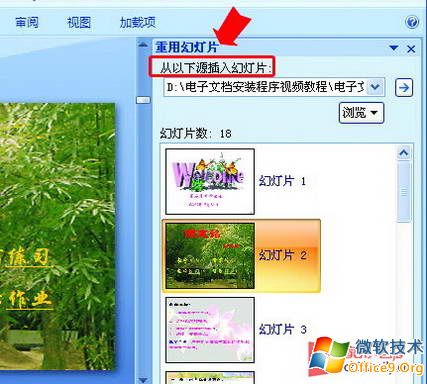Click the slide list scrollbar thumb
The height and width of the screenshot is (384, 427).
(x=404, y=192)
